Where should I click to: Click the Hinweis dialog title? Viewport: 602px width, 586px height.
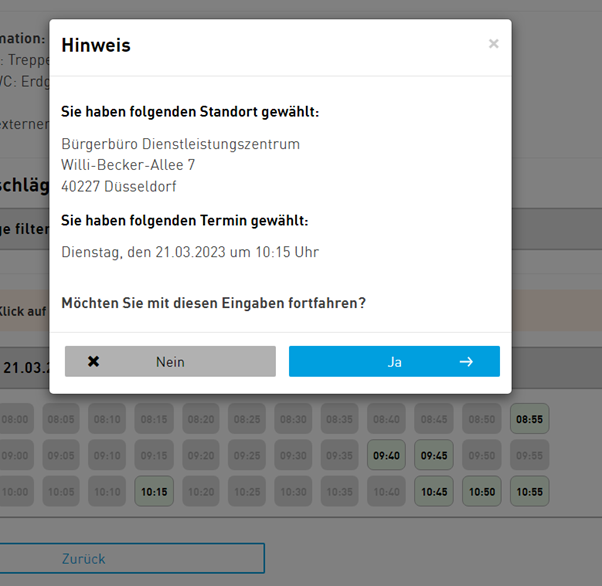coord(96,45)
